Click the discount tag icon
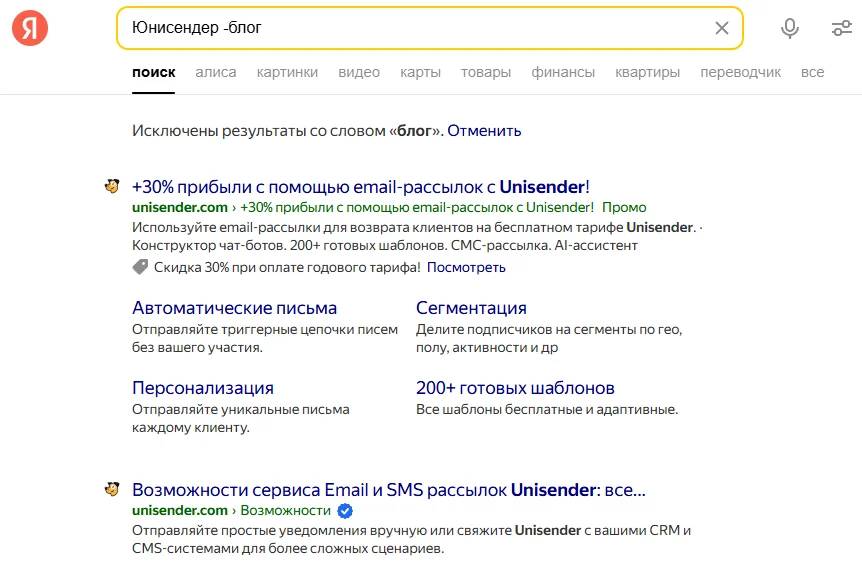862x582 pixels. tap(141, 267)
